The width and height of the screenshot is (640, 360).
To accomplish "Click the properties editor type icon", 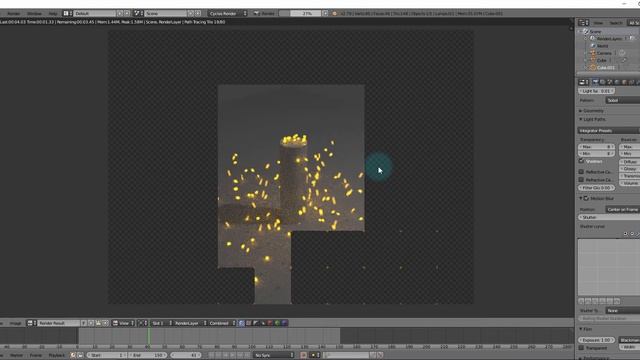I will [584, 82].
